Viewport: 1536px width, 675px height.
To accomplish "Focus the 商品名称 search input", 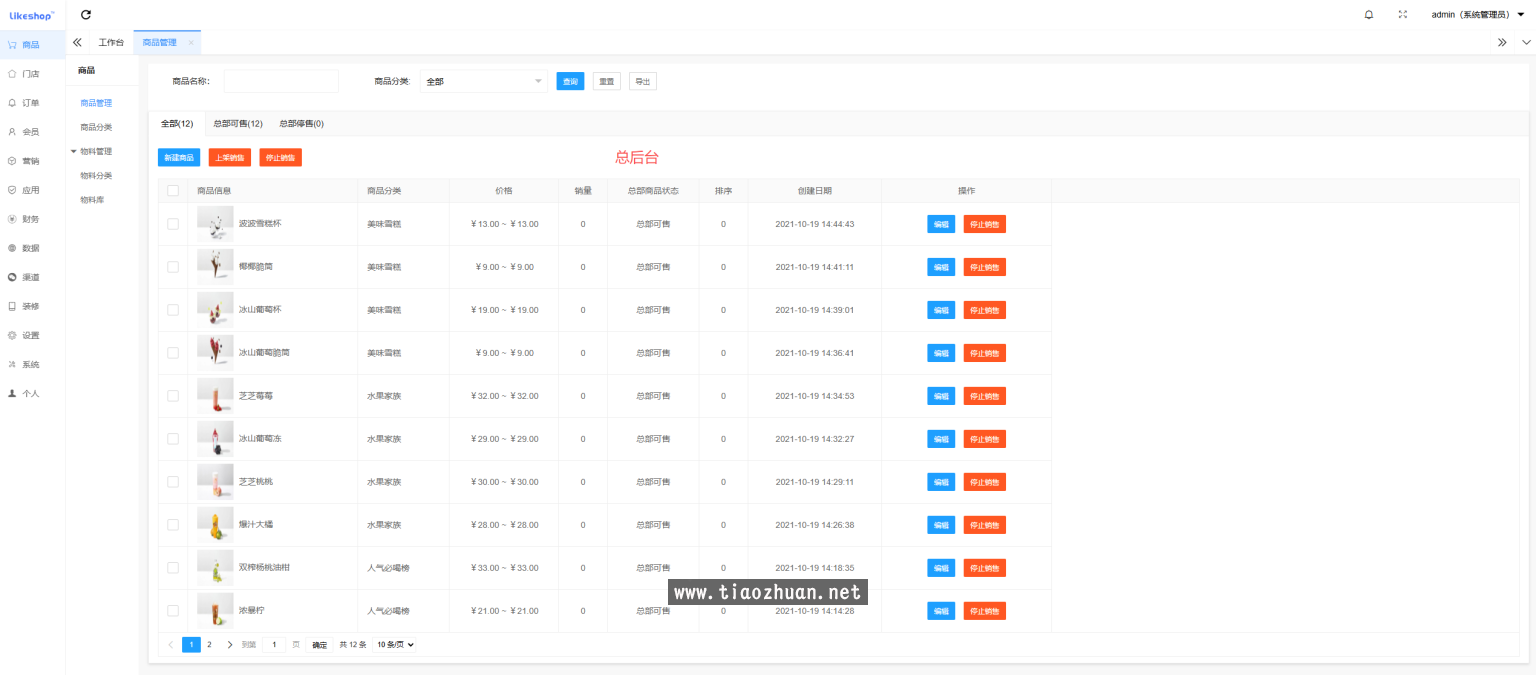I will pos(281,81).
